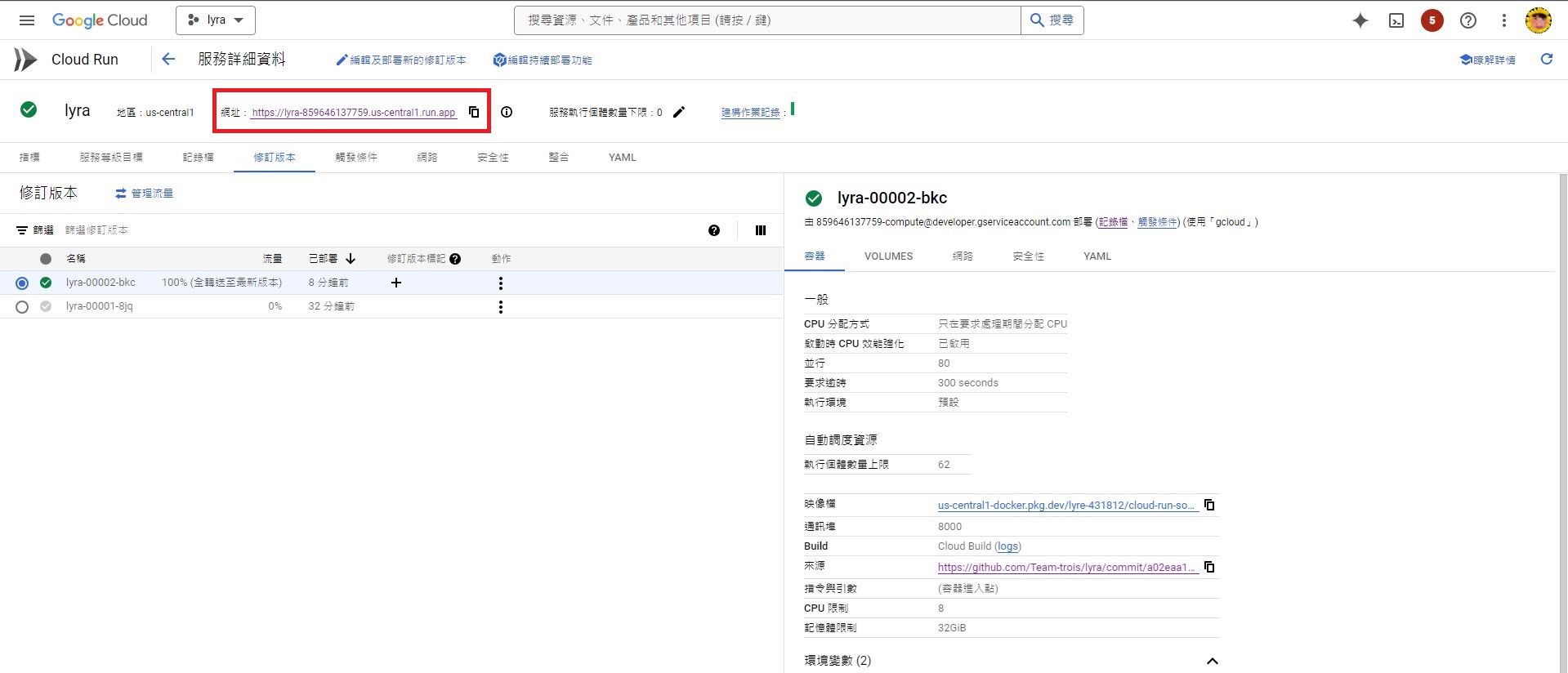Open the 瞭解詳情 learn panel
1568x673 pixels.
point(1488,60)
